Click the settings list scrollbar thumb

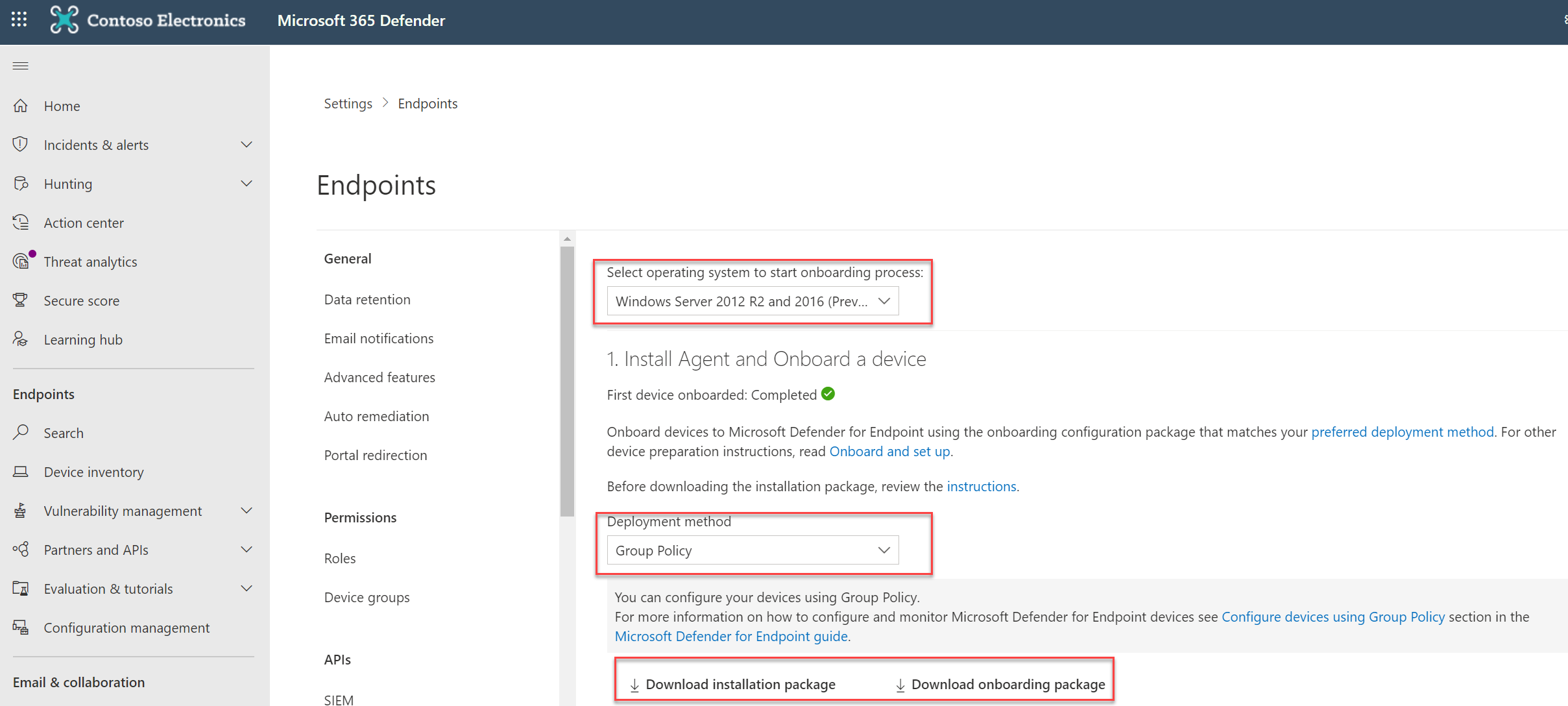point(567,381)
